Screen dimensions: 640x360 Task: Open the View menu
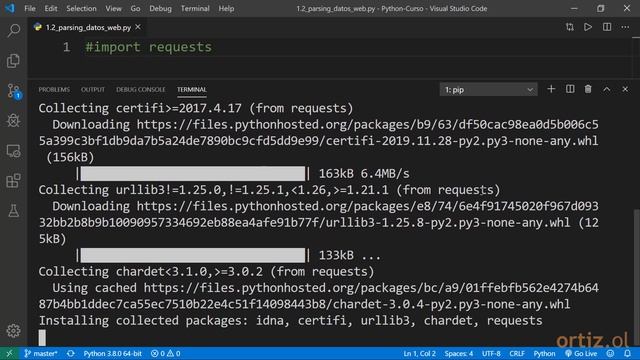pyautogui.click(x=113, y=8)
